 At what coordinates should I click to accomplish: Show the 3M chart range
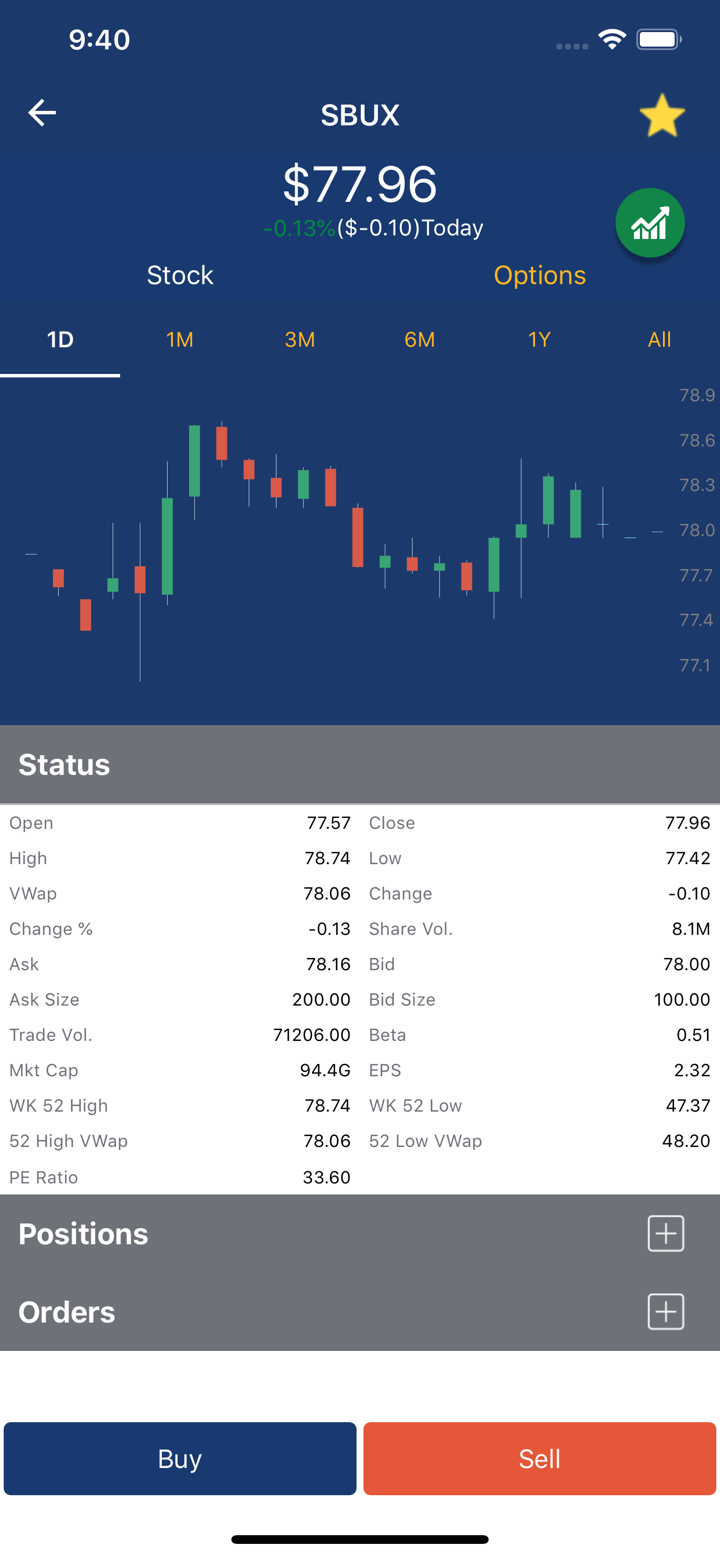(300, 340)
